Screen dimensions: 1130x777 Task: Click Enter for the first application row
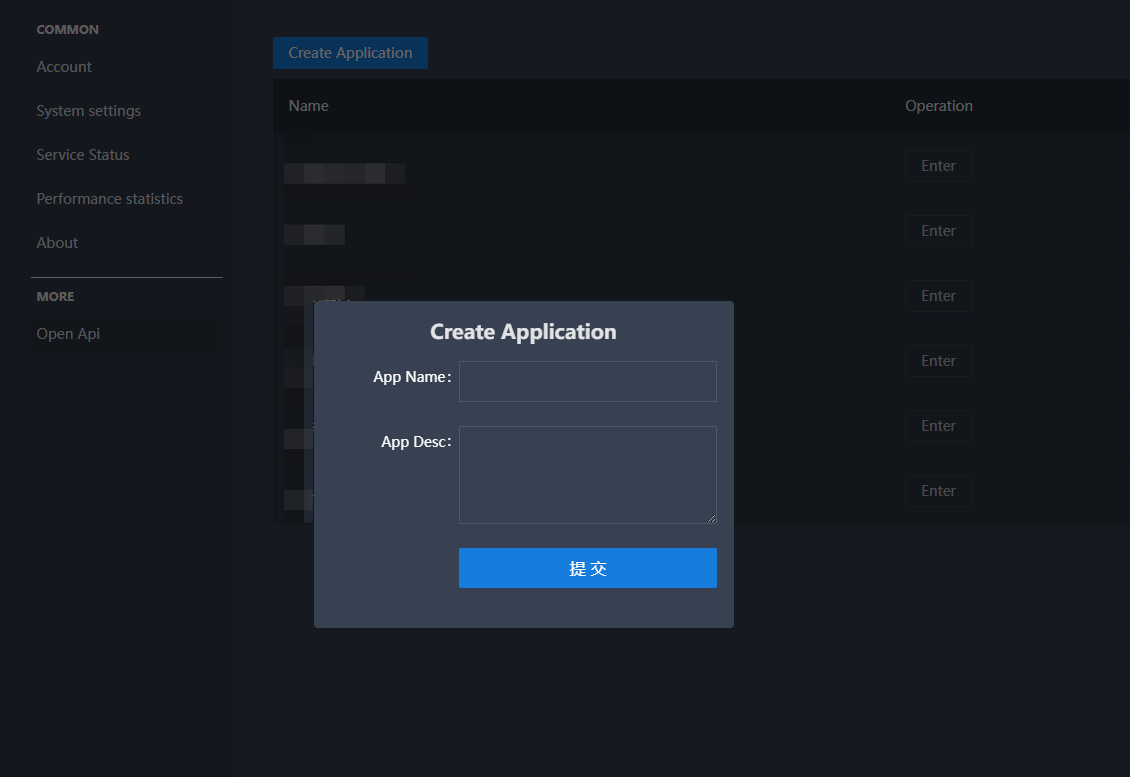tap(938, 166)
